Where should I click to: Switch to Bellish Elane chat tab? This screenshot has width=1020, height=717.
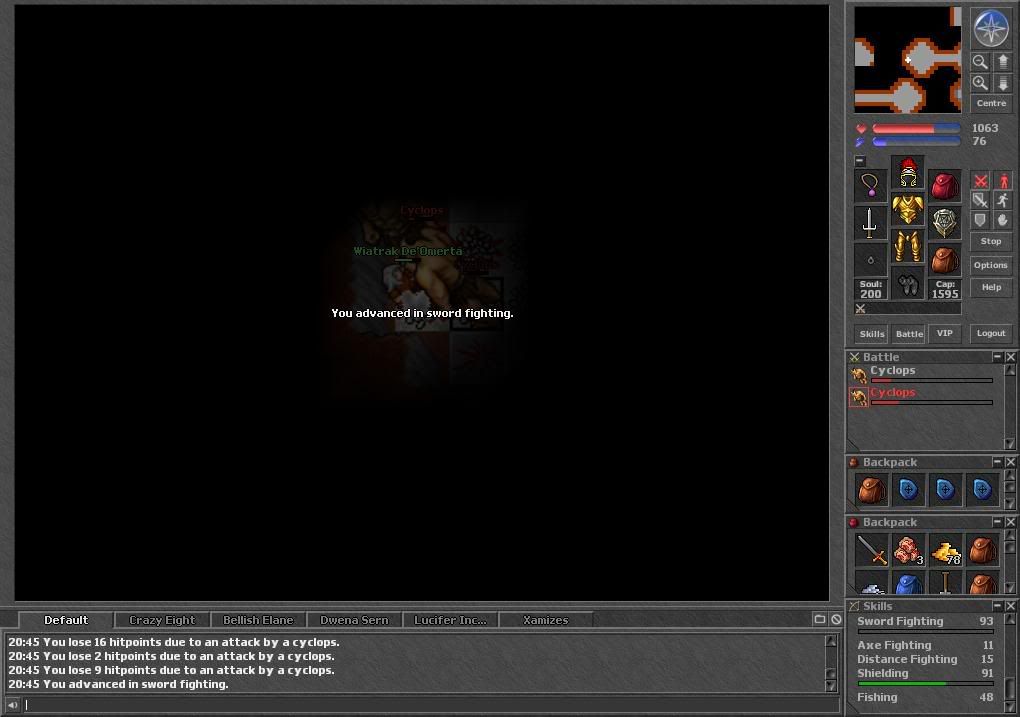(258, 620)
